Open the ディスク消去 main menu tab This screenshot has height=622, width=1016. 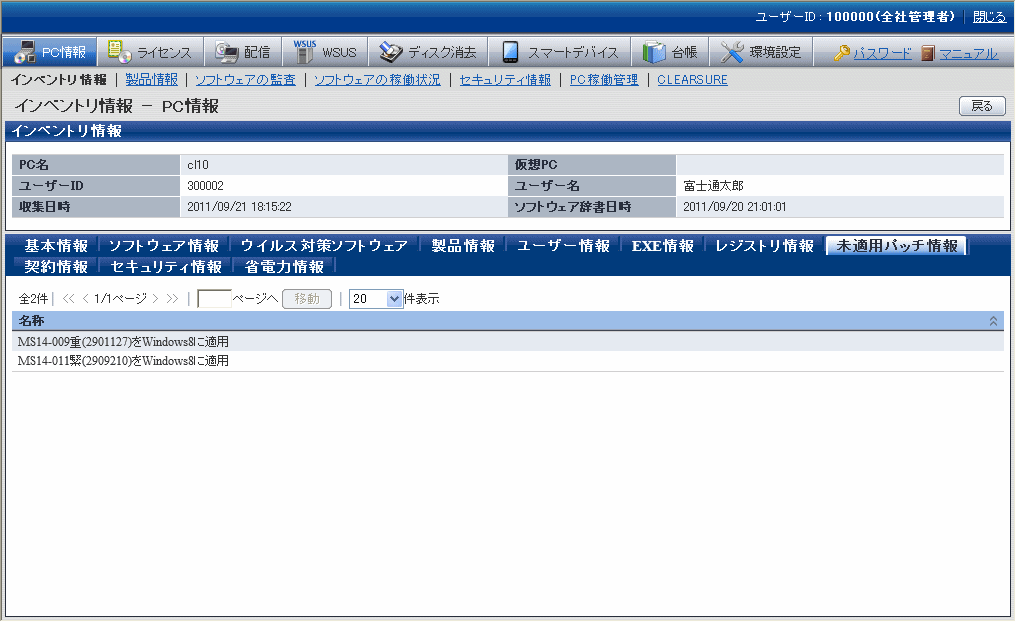(428, 52)
